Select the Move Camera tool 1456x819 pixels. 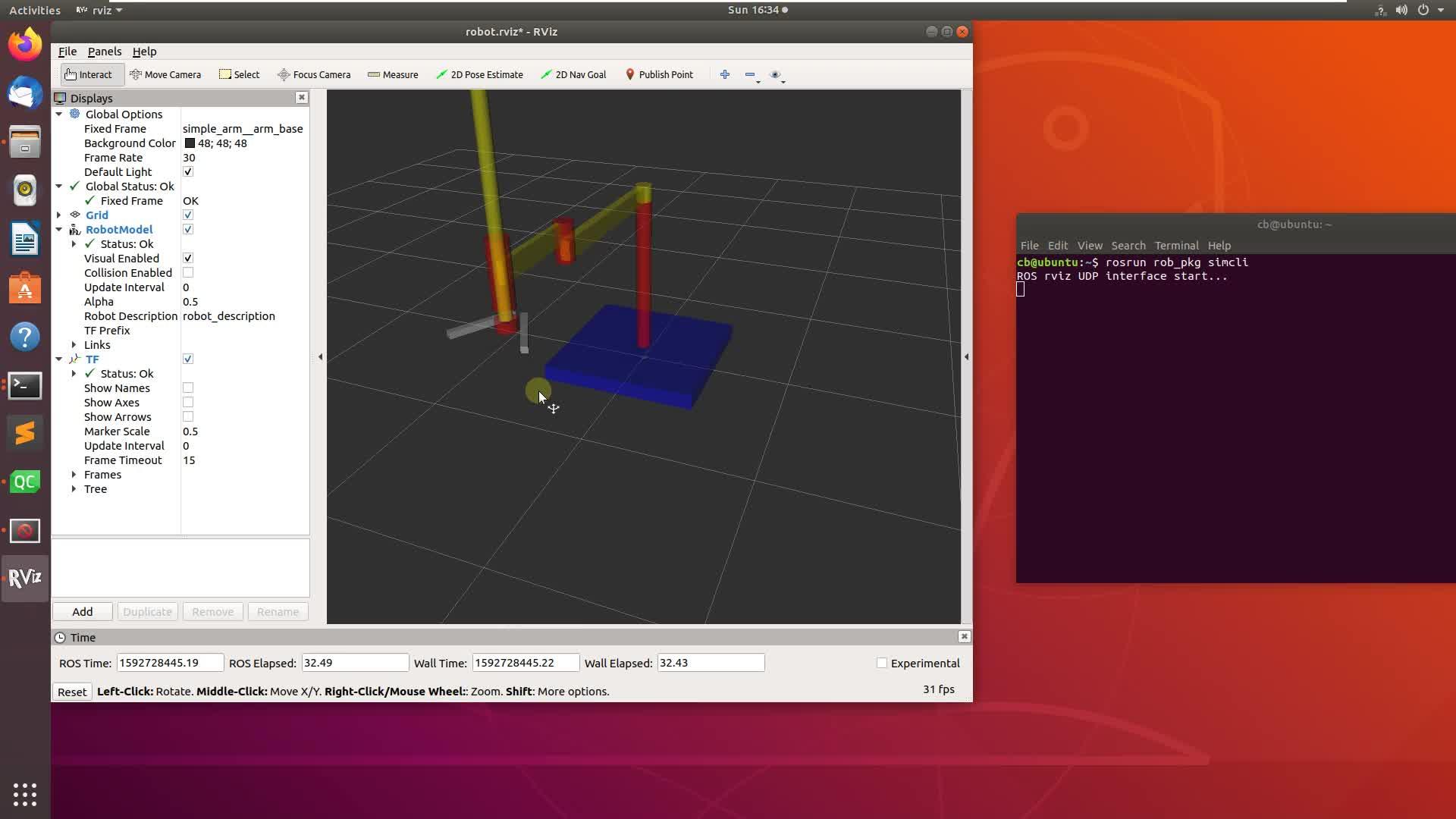pyautogui.click(x=165, y=74)
